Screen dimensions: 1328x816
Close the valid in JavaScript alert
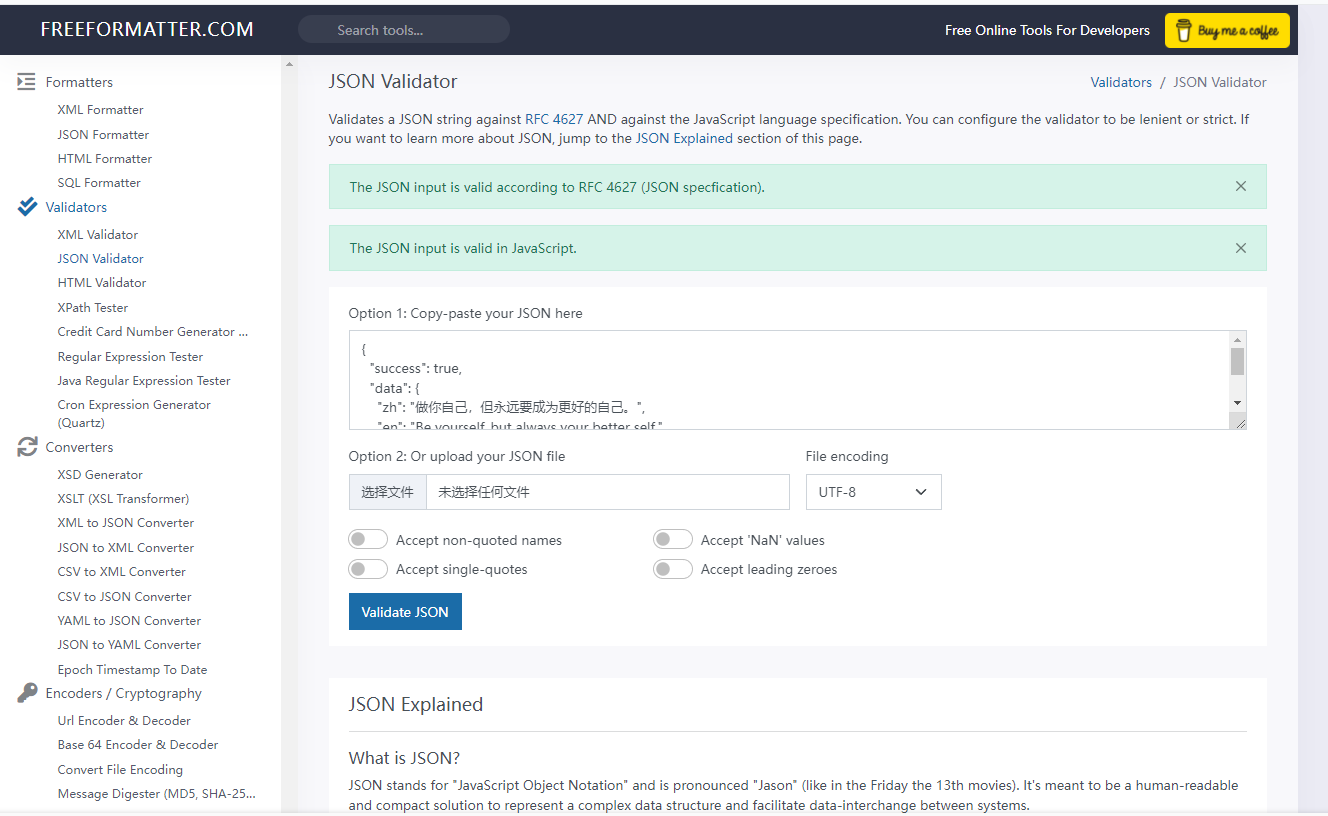click(1241, 248)
